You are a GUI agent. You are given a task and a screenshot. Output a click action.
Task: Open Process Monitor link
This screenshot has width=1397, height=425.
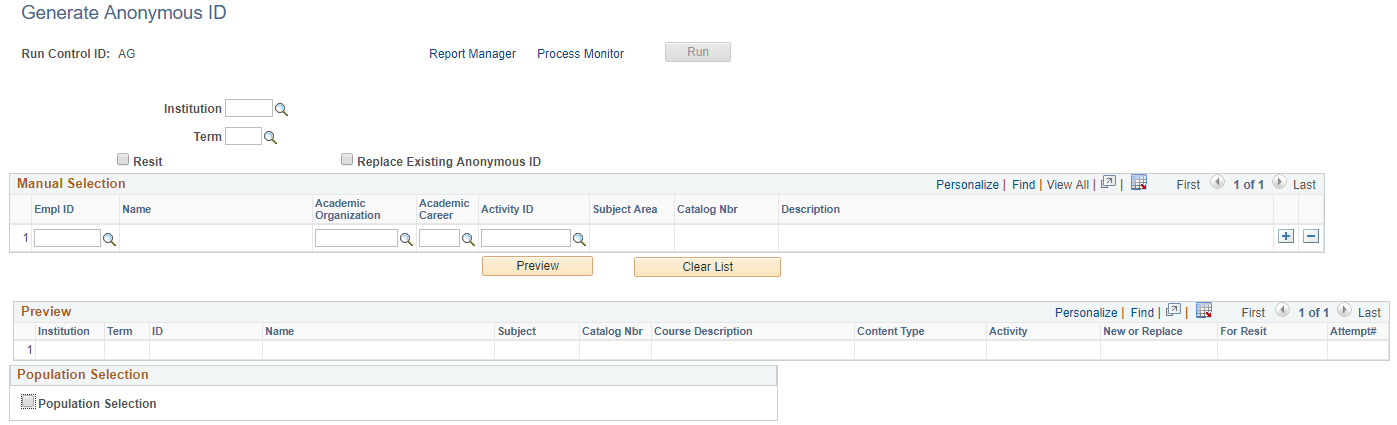(x=580, y=54)
